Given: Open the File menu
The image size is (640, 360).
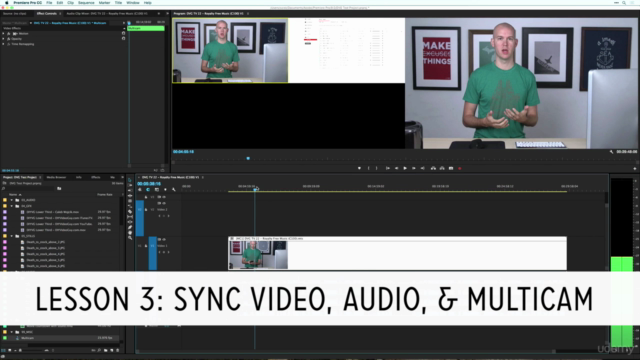Looking at the screenshot, I should [x=49, y=3].
